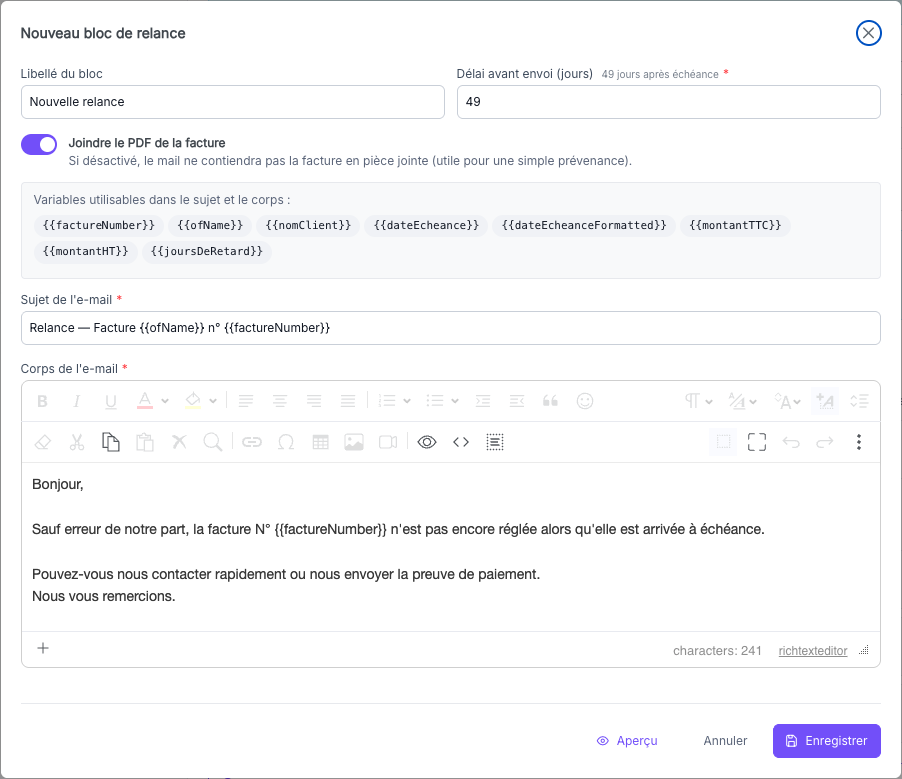Screen dimensions: 902x779
Task: Apply italic formatting
Action: [77, 401]
